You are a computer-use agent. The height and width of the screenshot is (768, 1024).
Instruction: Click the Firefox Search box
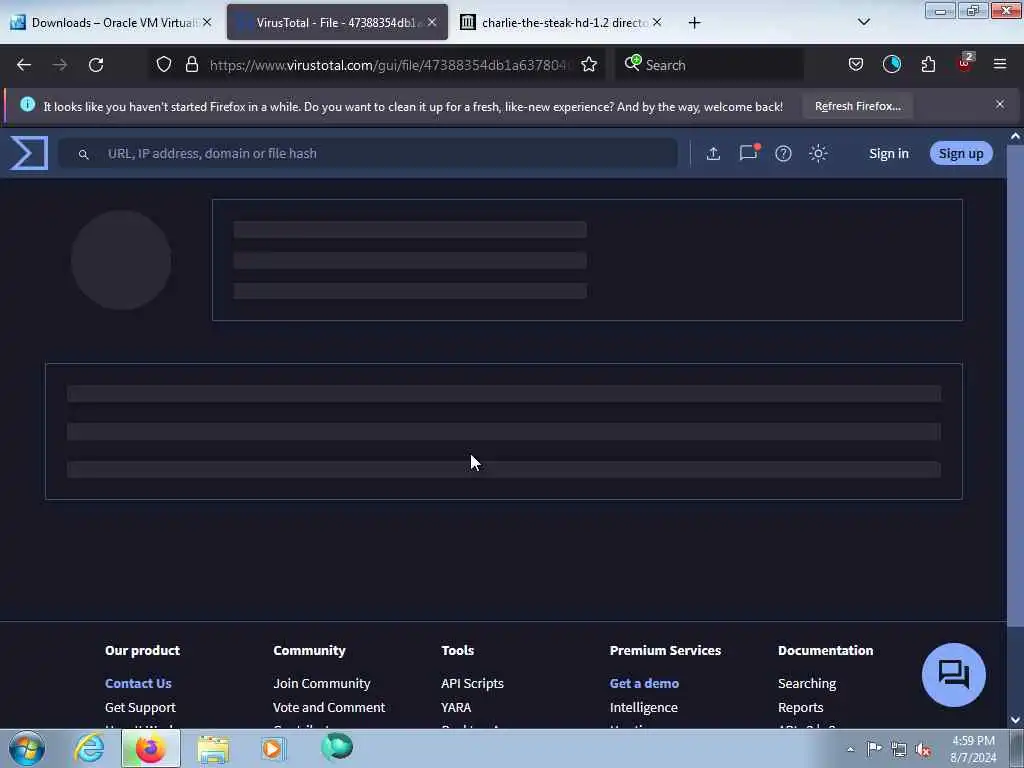click(709, 65)
